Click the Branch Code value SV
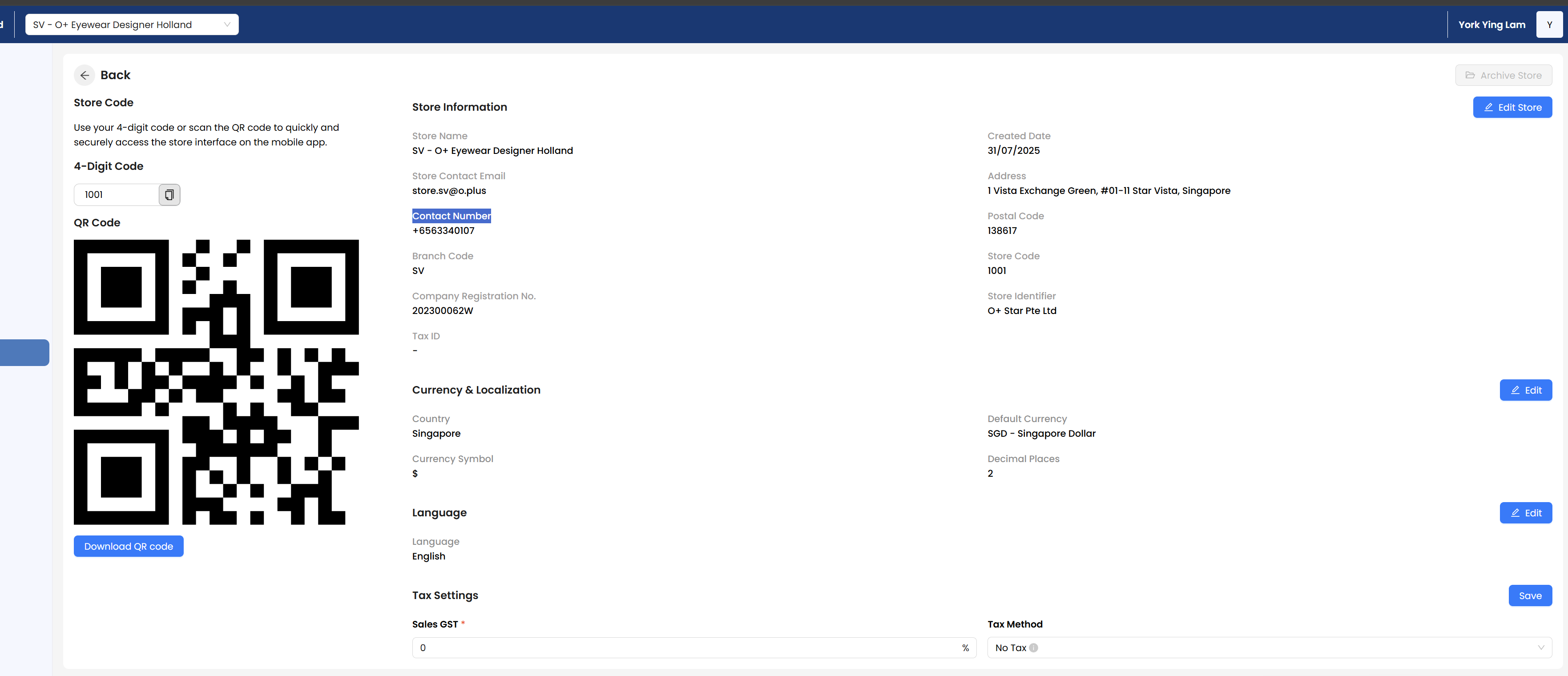1568x676 pixels. [x=418, y=271]
